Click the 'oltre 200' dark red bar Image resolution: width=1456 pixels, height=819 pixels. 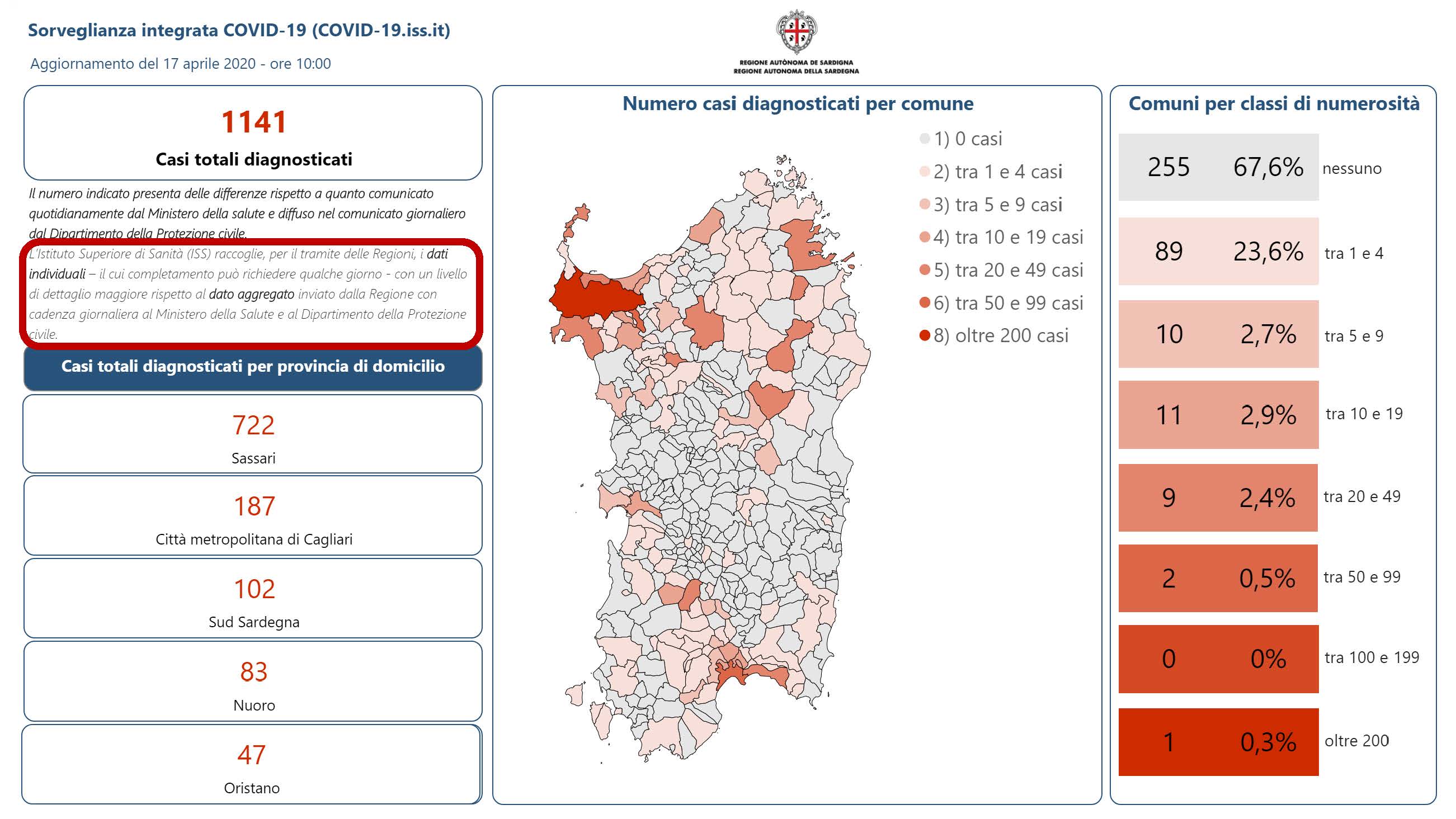1218,742
